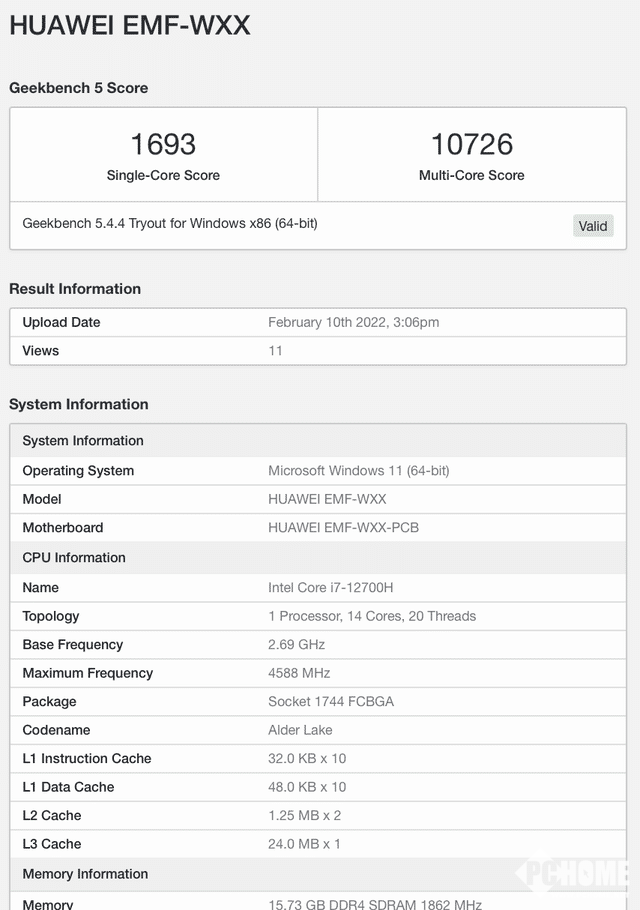The width and height of the screenshot is (640, 910).
Task: Select L3 Cache value 24.0 MB x 1
Action: [x=304, y=844]
